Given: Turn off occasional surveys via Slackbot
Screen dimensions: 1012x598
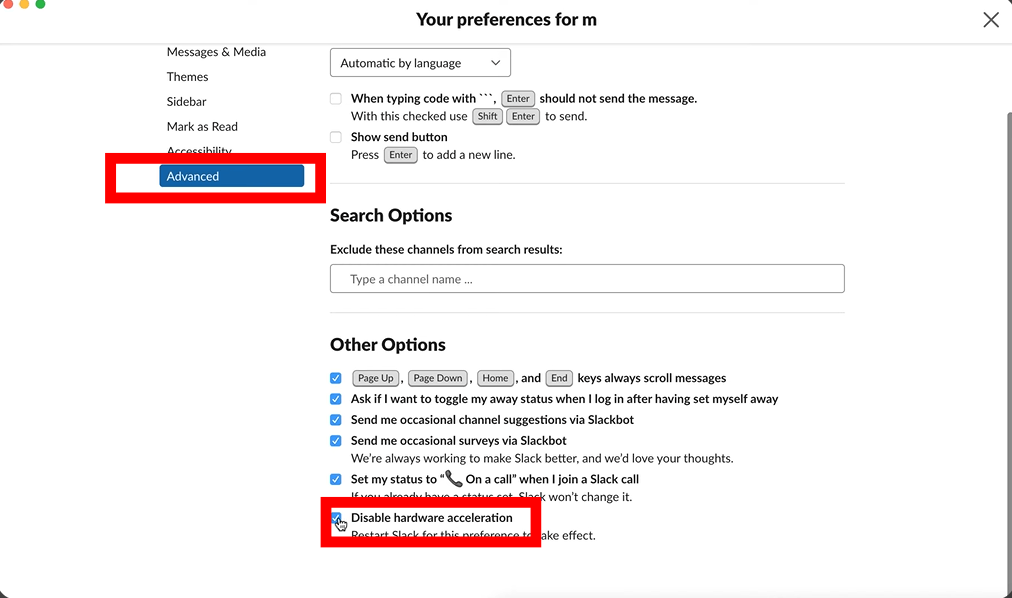Looking at the screenshot, I should click(336, 441).
